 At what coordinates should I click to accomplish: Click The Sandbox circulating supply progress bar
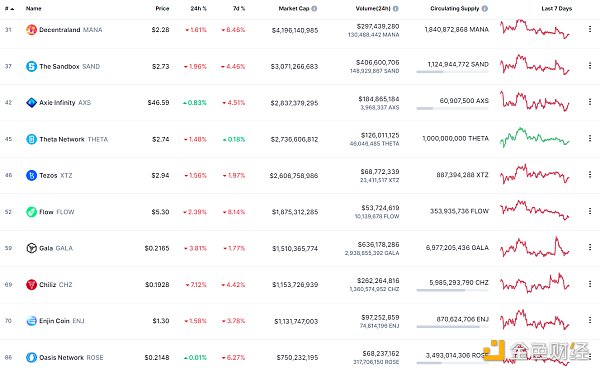pyautogui.click(x=452, y=72)
